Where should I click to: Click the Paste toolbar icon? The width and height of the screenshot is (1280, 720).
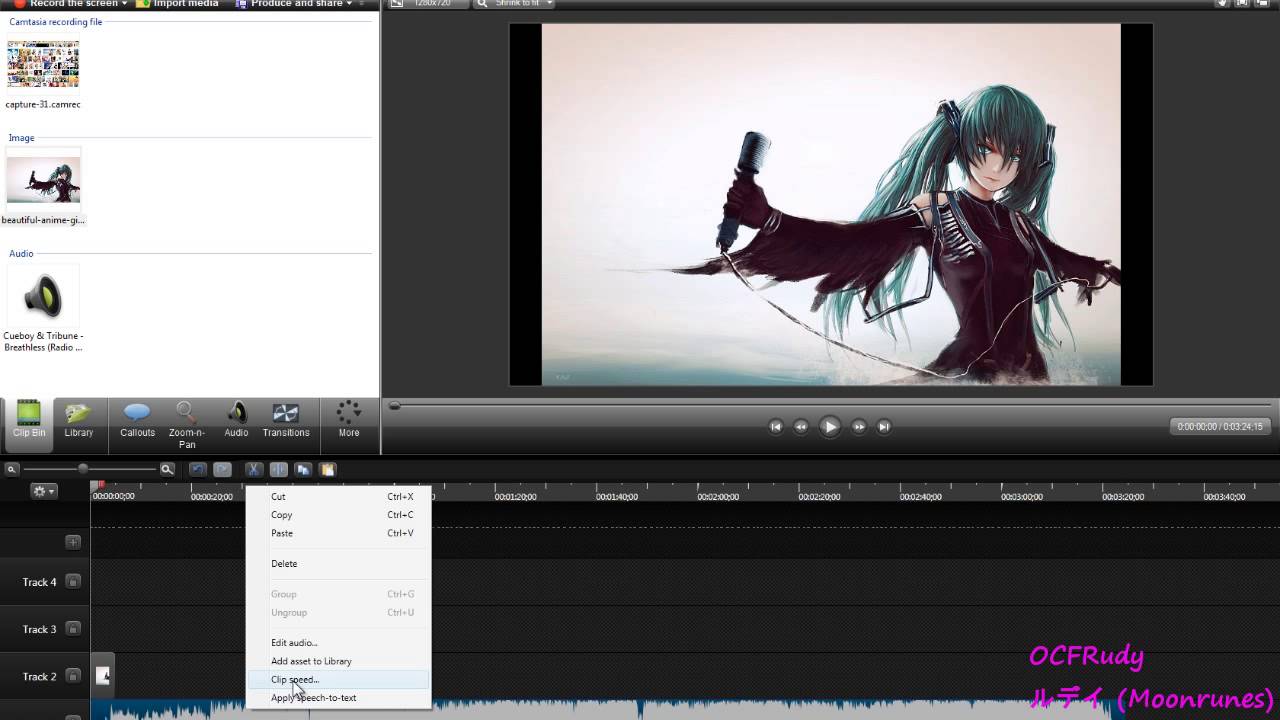point(327,469)
